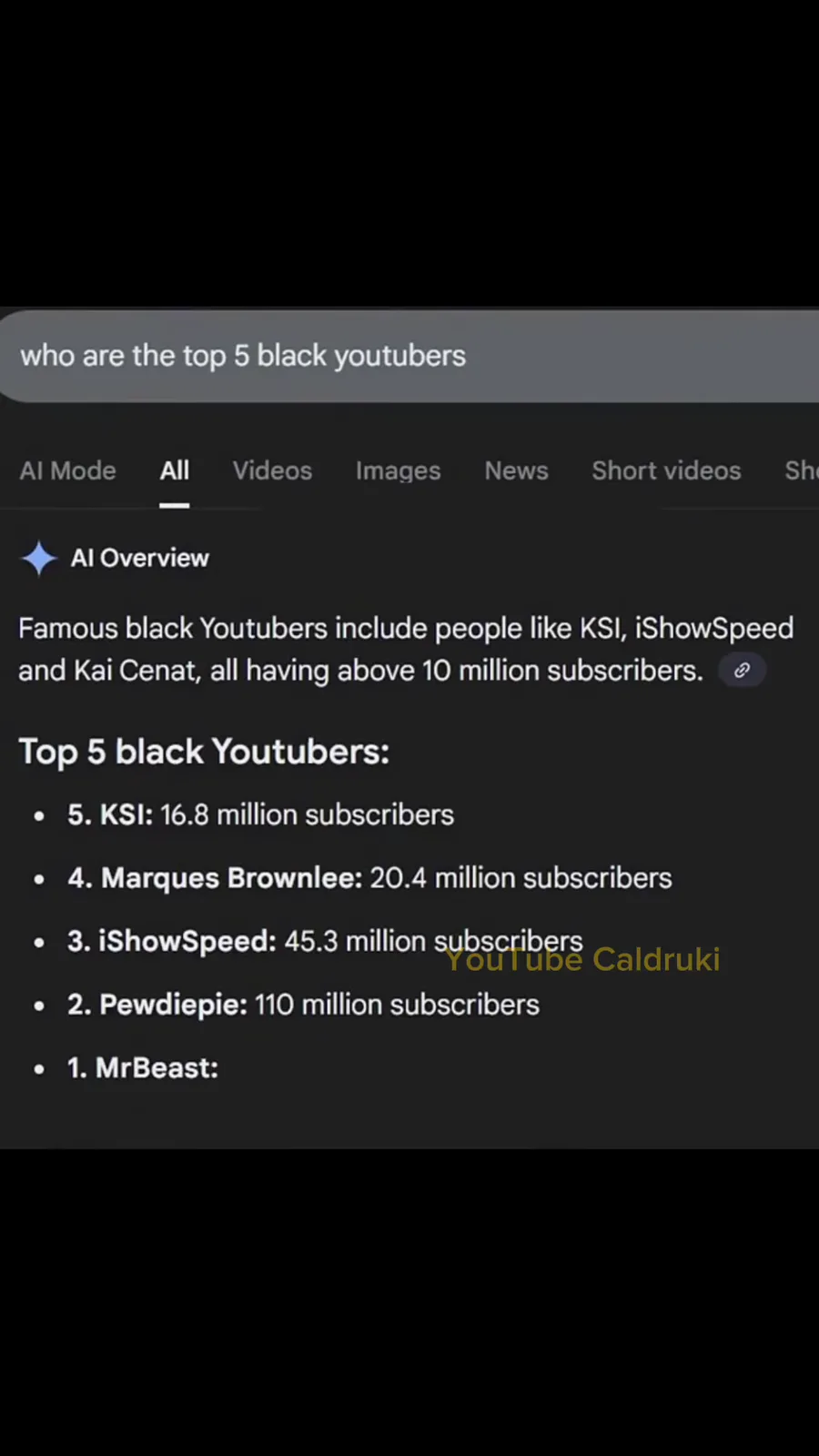Click the AI Overview sparkle icon
This screenshot has height=1456, width=819.
39,558
